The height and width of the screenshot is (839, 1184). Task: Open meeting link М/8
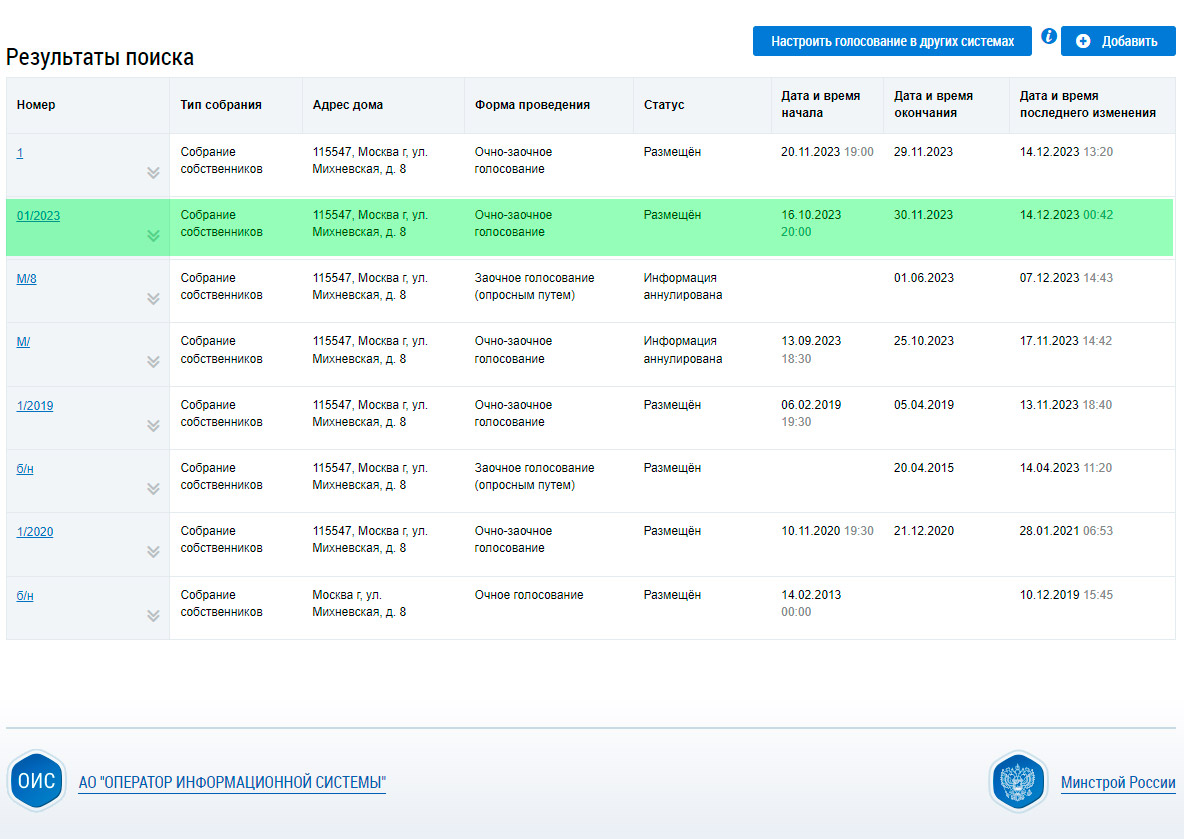point(26,278)
